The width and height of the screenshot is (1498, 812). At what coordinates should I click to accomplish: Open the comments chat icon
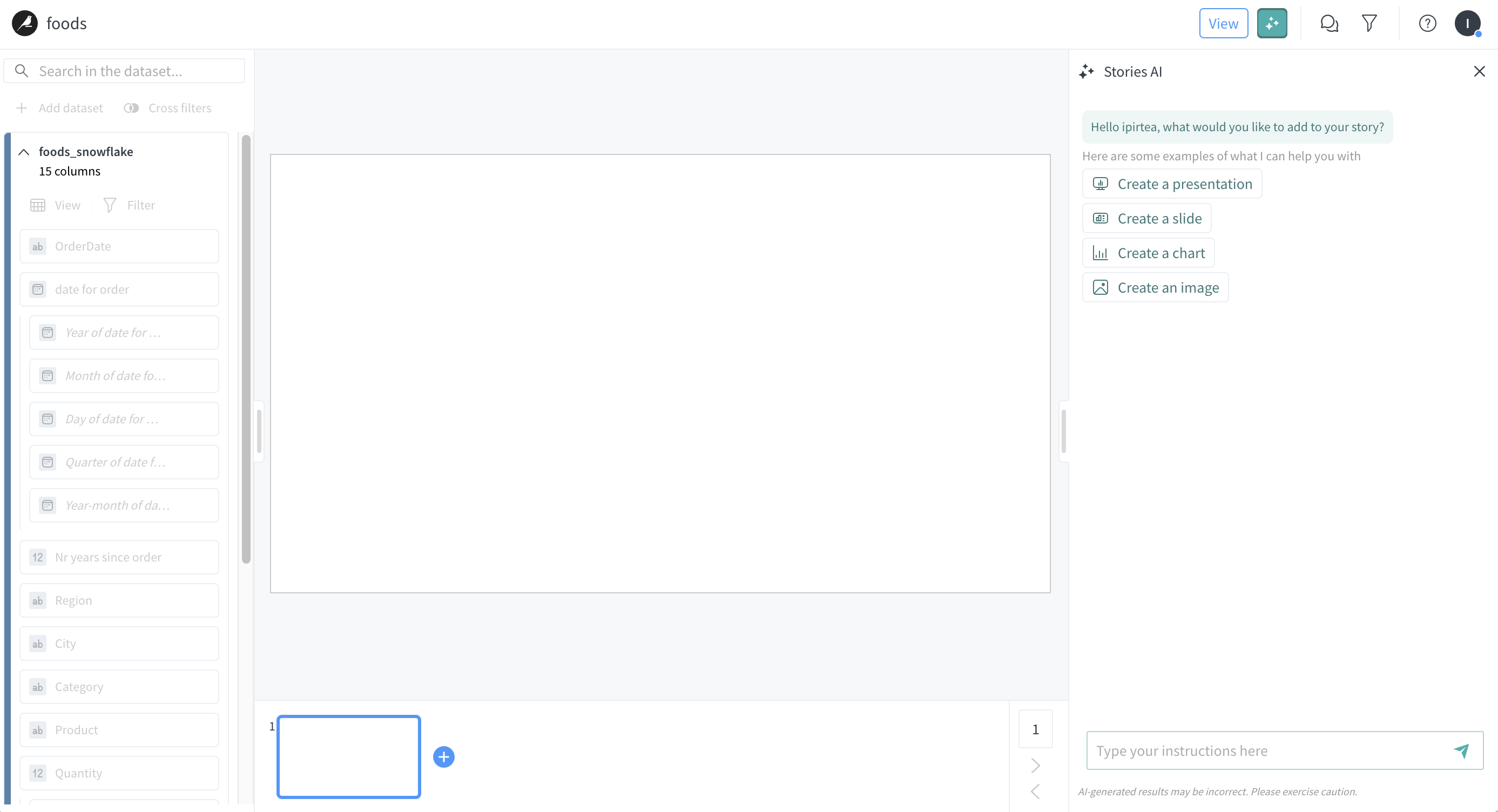(1329, 23)
